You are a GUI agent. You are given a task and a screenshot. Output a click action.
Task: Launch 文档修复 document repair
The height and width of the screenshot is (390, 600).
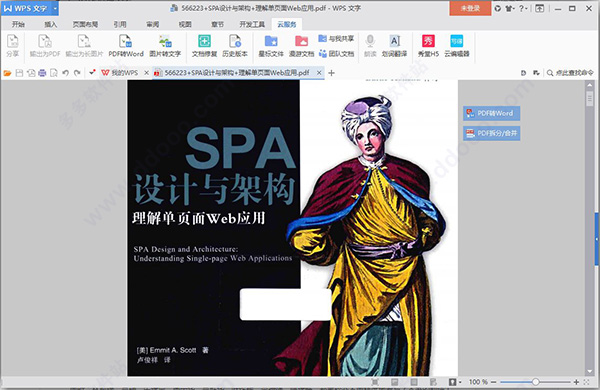click(204, 46)
